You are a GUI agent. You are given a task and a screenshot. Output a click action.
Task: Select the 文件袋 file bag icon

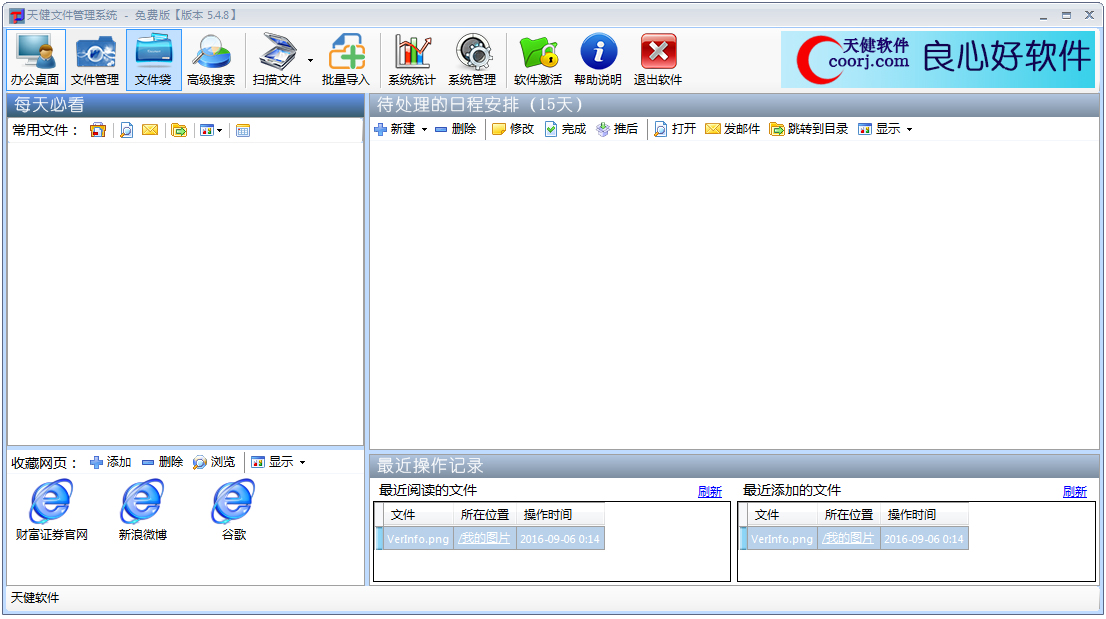153,59
